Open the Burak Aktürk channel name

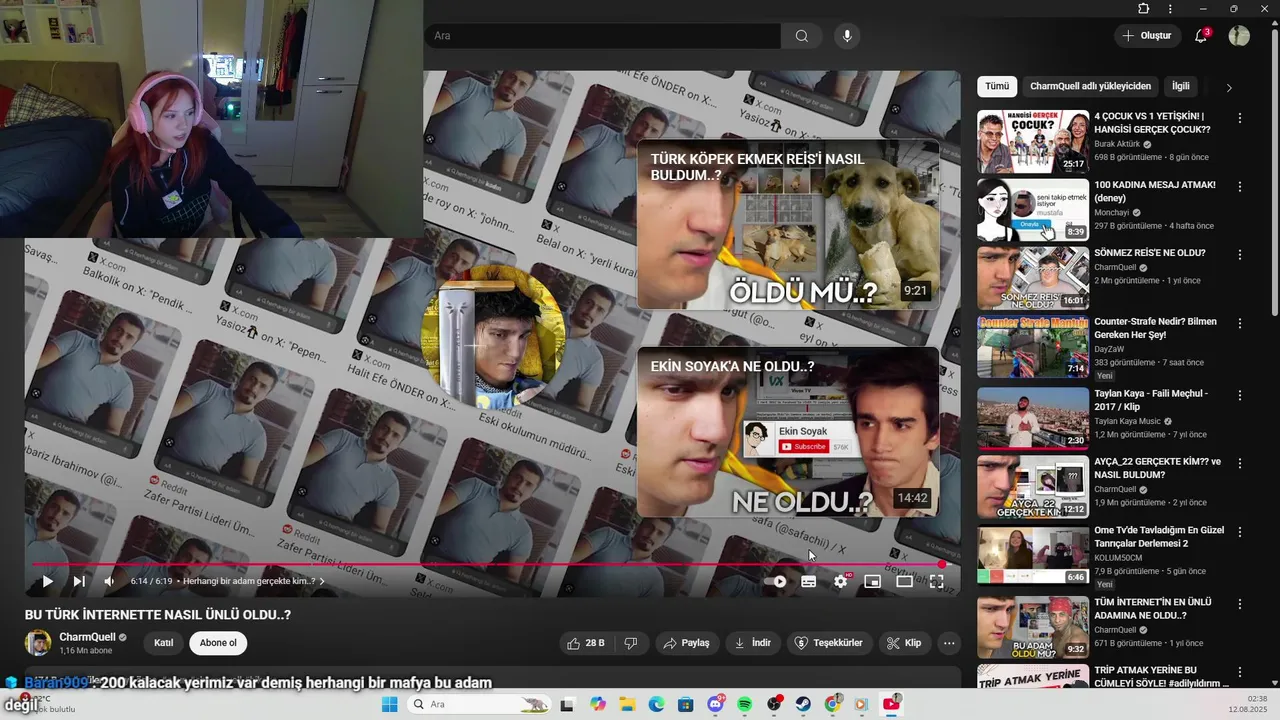tap(1117, 144)
